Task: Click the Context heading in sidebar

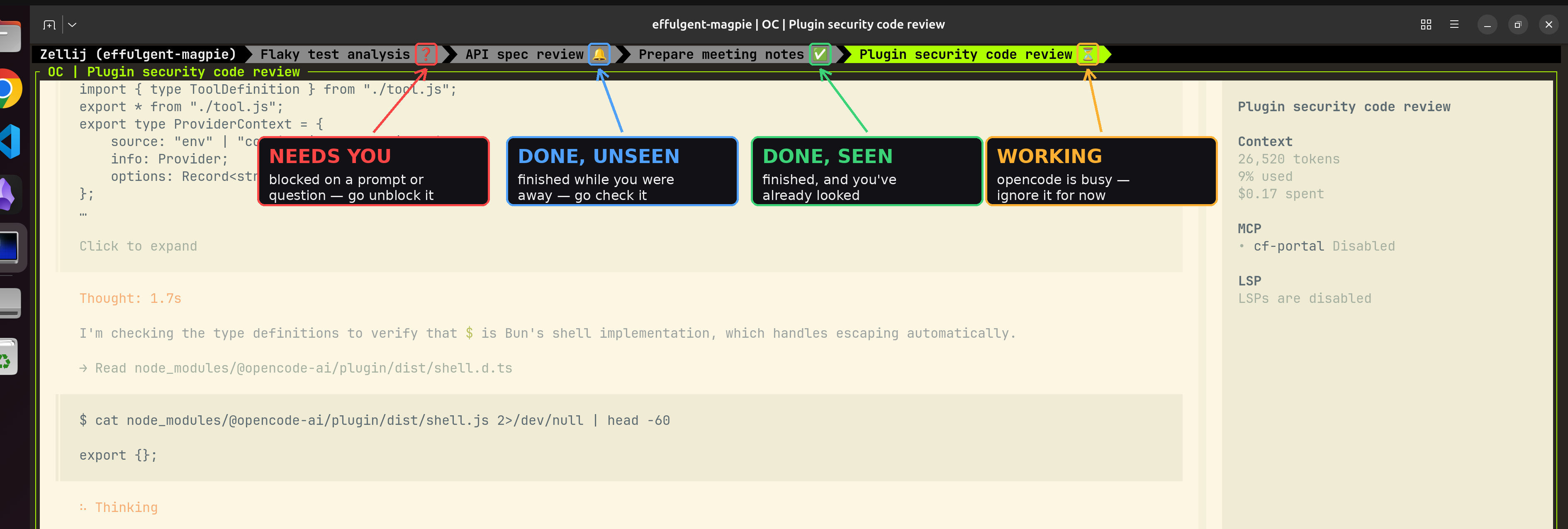Action: tap(1265, 141)
